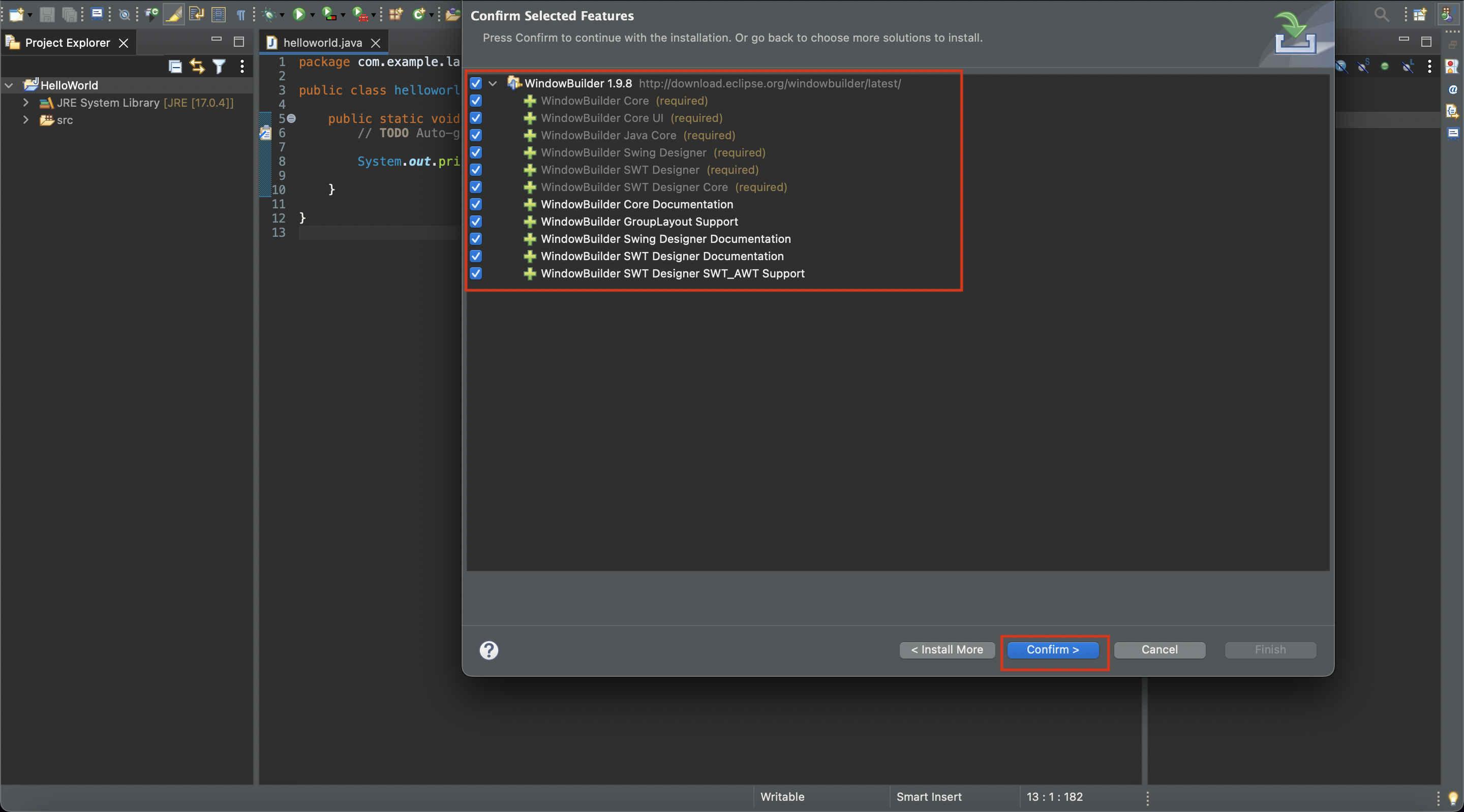The width and height of the screenshot is (1464, 812).
Task: Minimize the Project Explorer view
Action: click(216, 39)
